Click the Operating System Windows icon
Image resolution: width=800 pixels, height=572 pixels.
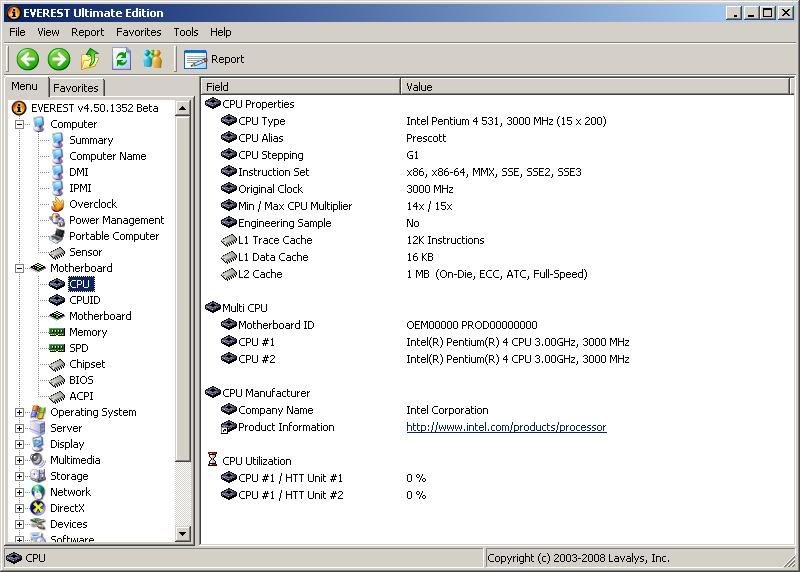pos(38,412)
